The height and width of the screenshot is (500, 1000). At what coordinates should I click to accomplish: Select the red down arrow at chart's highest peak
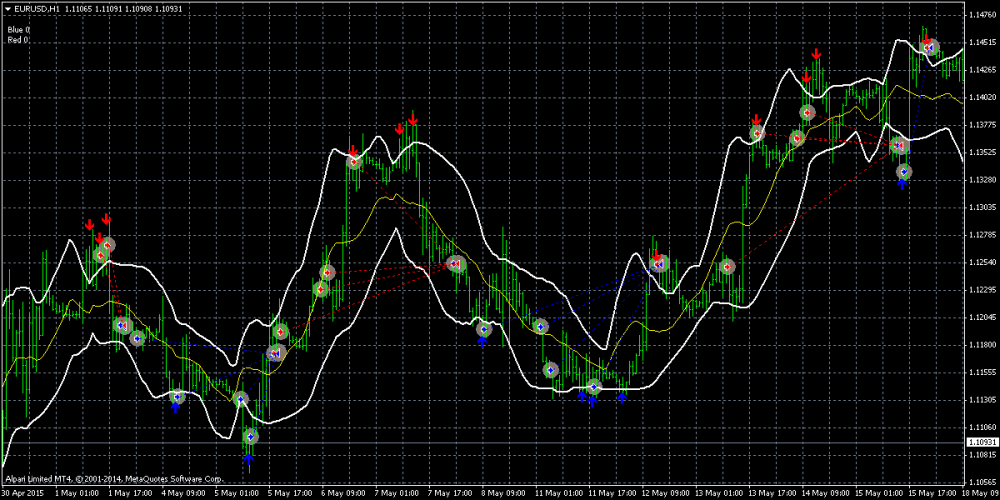tap(926, 40)
